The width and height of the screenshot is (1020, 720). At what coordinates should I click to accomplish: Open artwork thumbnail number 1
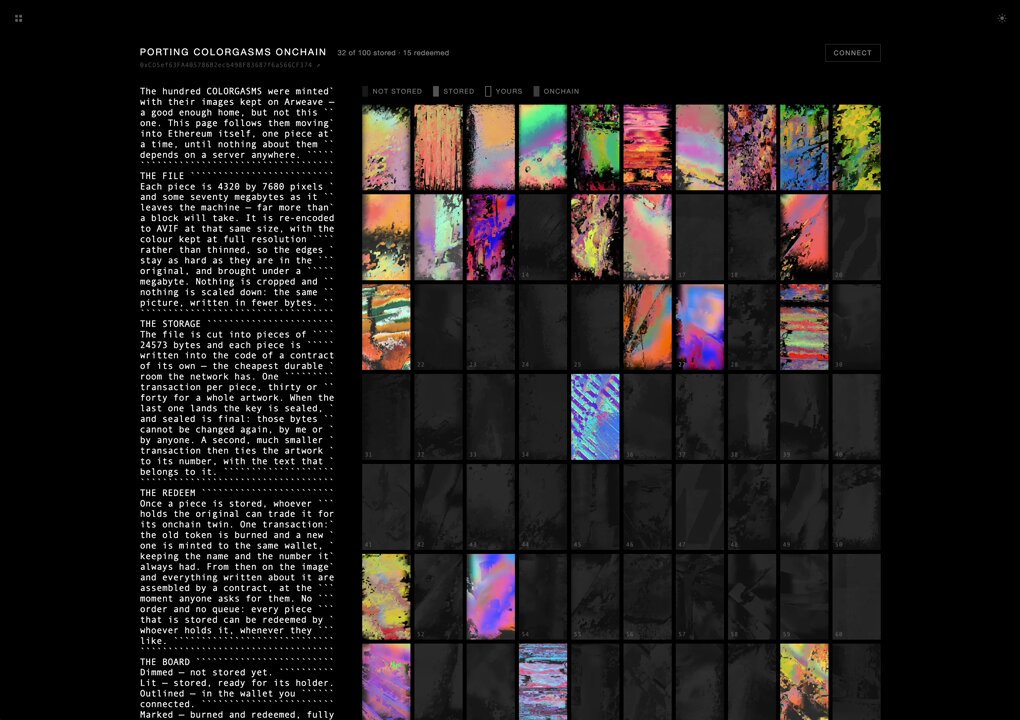click(386, 148)
